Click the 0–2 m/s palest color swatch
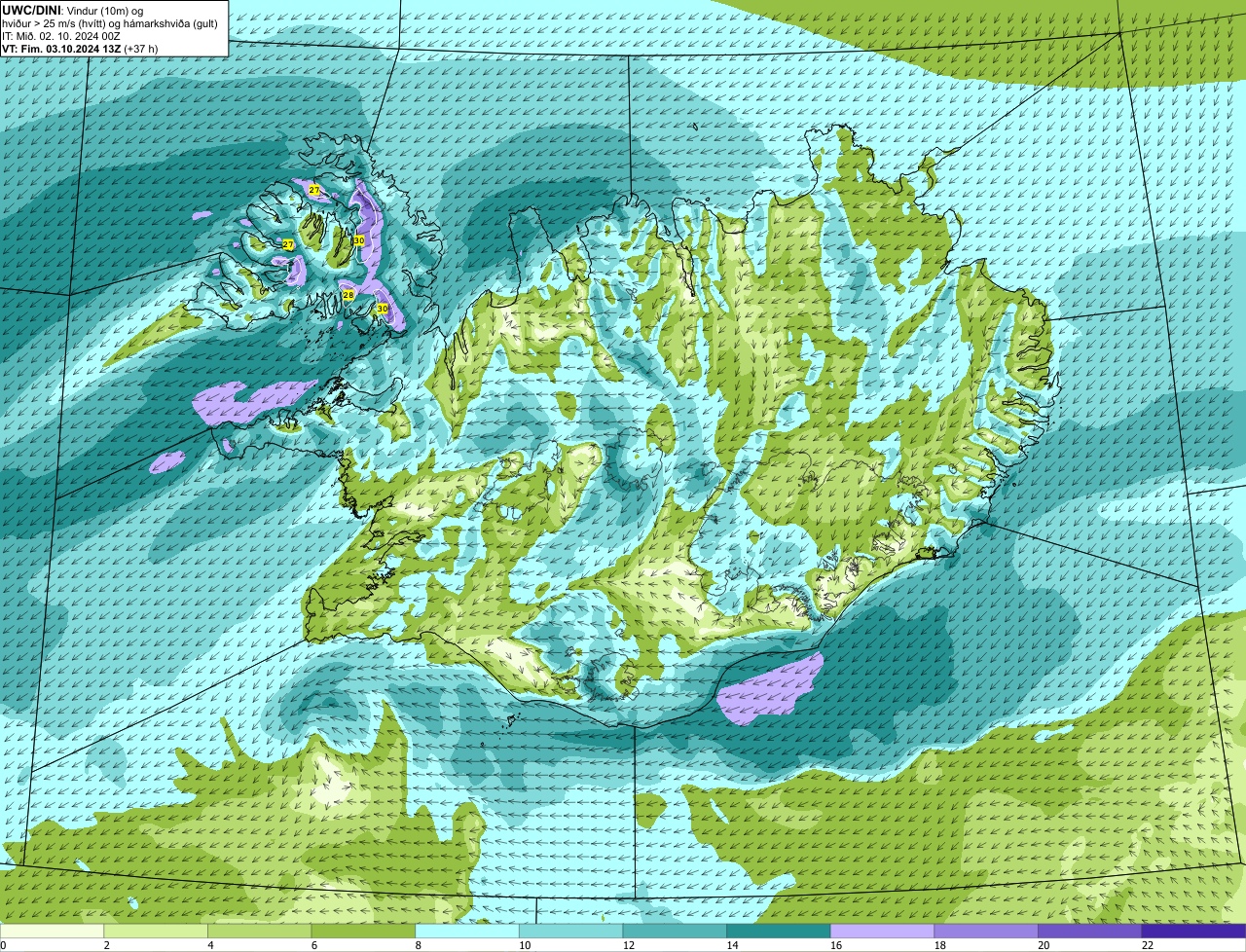The width and height of the screenshot is (1246, 952). [52, 932]
